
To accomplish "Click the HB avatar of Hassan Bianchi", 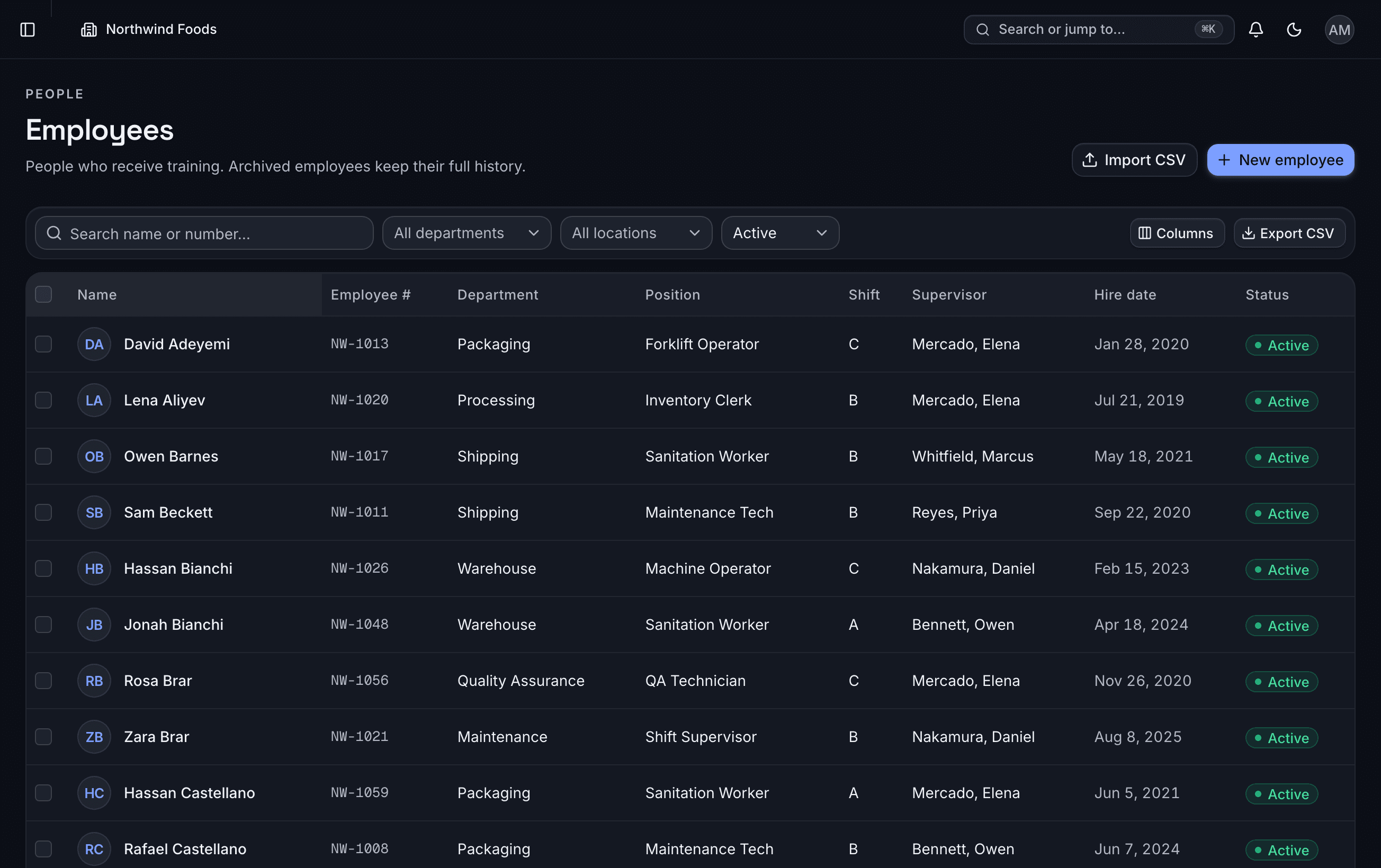I will point(94,569).
